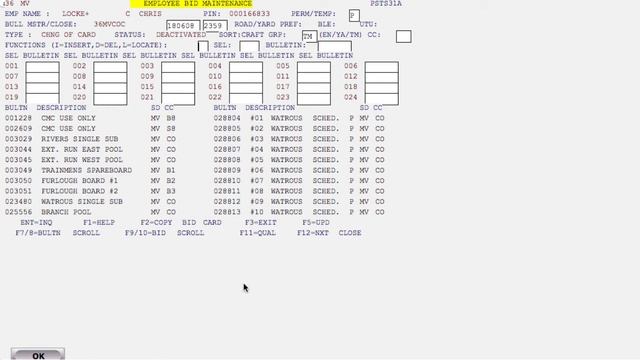Click bulletin selection box 022
Screen dimensions: 640x360
(246, 98)
